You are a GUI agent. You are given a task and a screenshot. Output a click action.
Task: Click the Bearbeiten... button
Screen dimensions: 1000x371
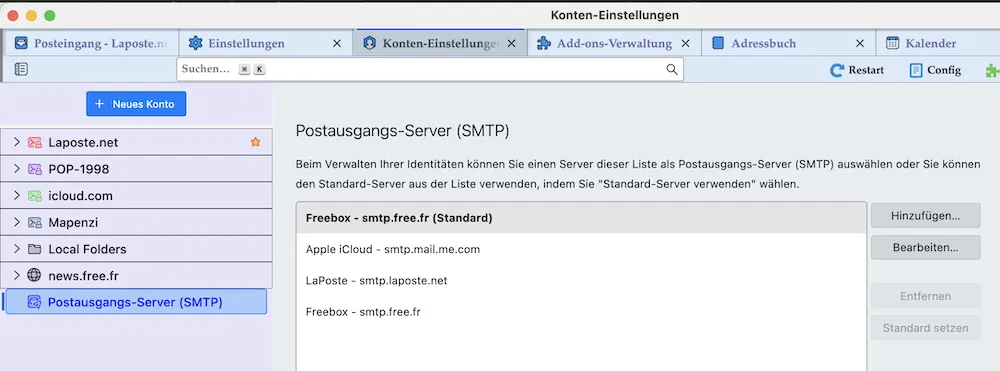(925, 247)
